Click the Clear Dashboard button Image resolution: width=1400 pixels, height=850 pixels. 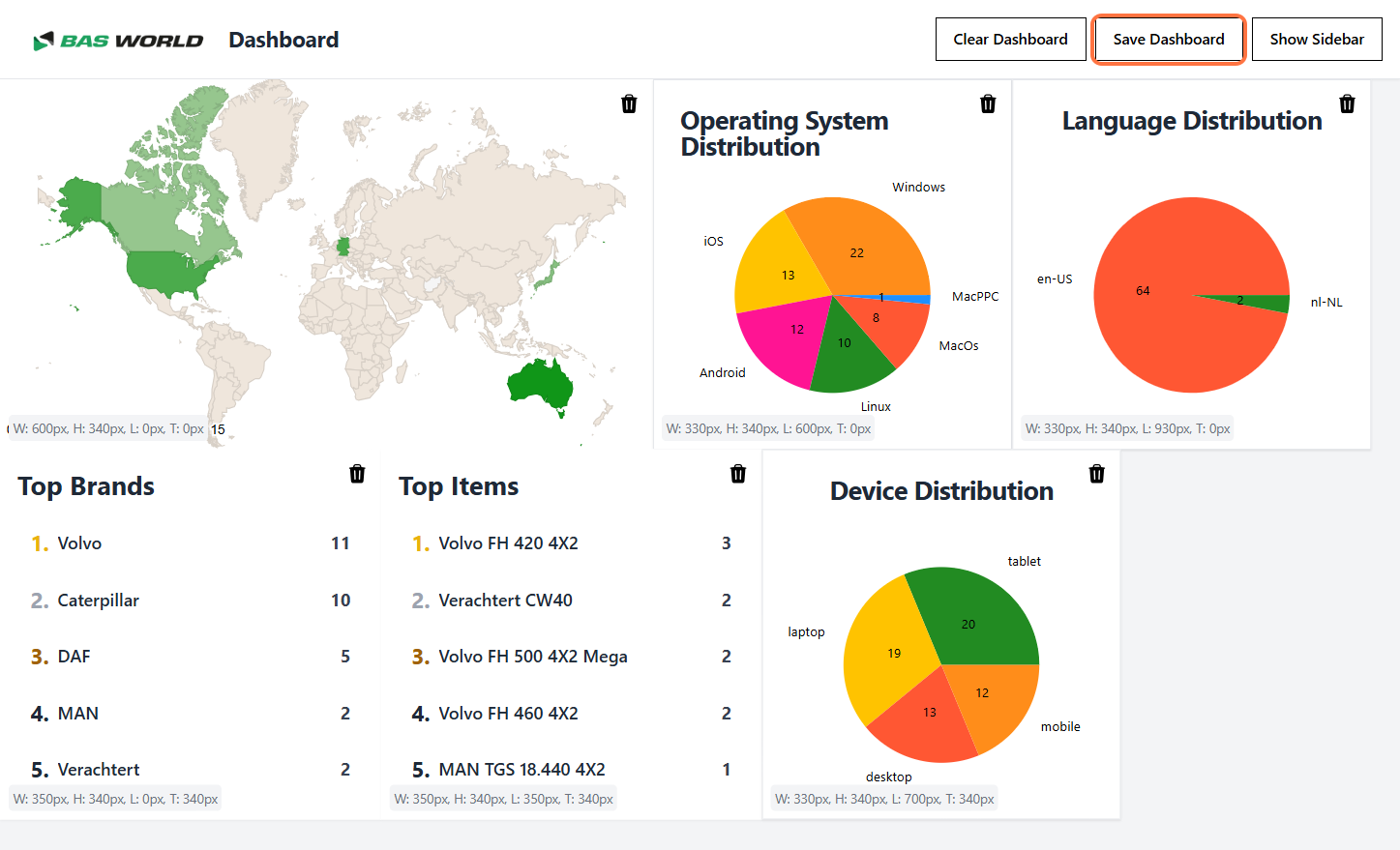click(1011, 40)
